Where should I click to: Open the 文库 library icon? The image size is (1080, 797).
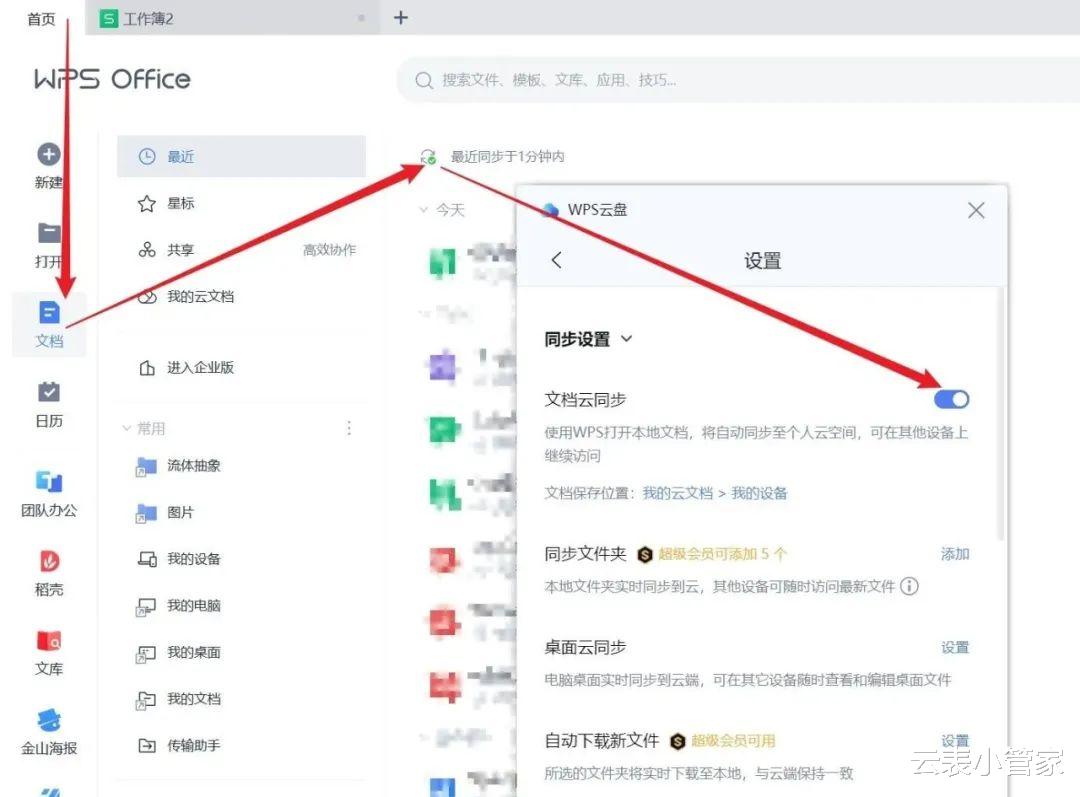pos(49,641)
